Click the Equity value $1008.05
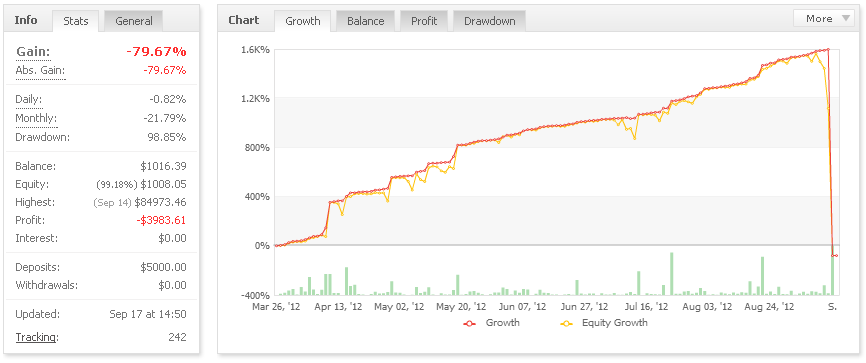 pyautogui.click(x=163, y=184)
